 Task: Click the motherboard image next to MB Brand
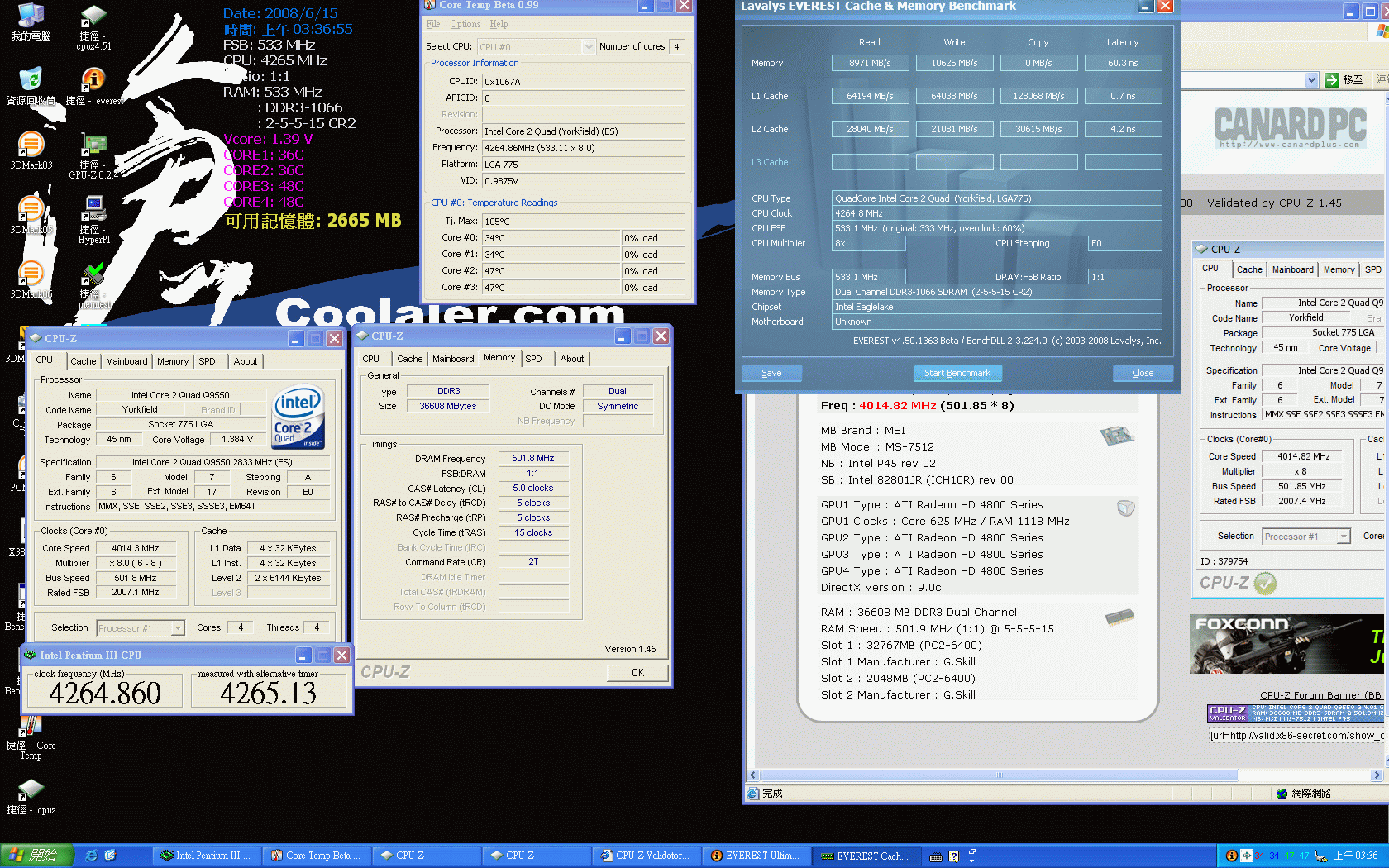[1116, 434]
